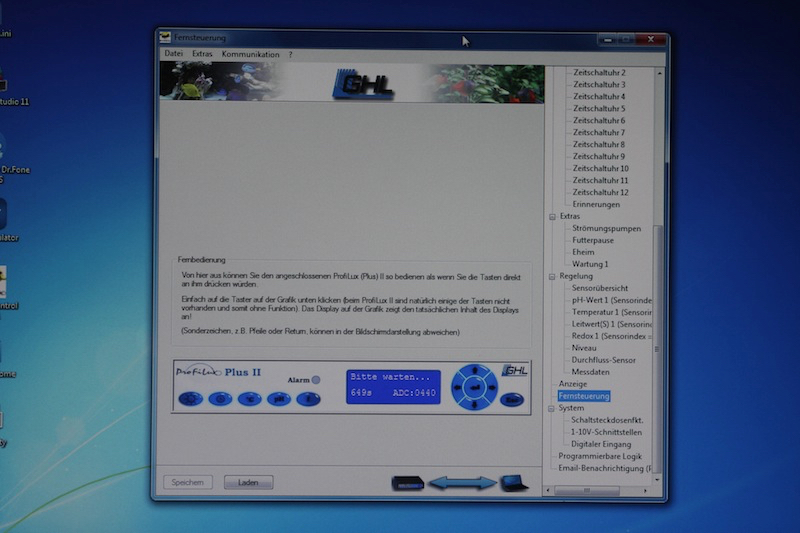Click the ProfiLux device icon at bottom

tap(408, 483)
